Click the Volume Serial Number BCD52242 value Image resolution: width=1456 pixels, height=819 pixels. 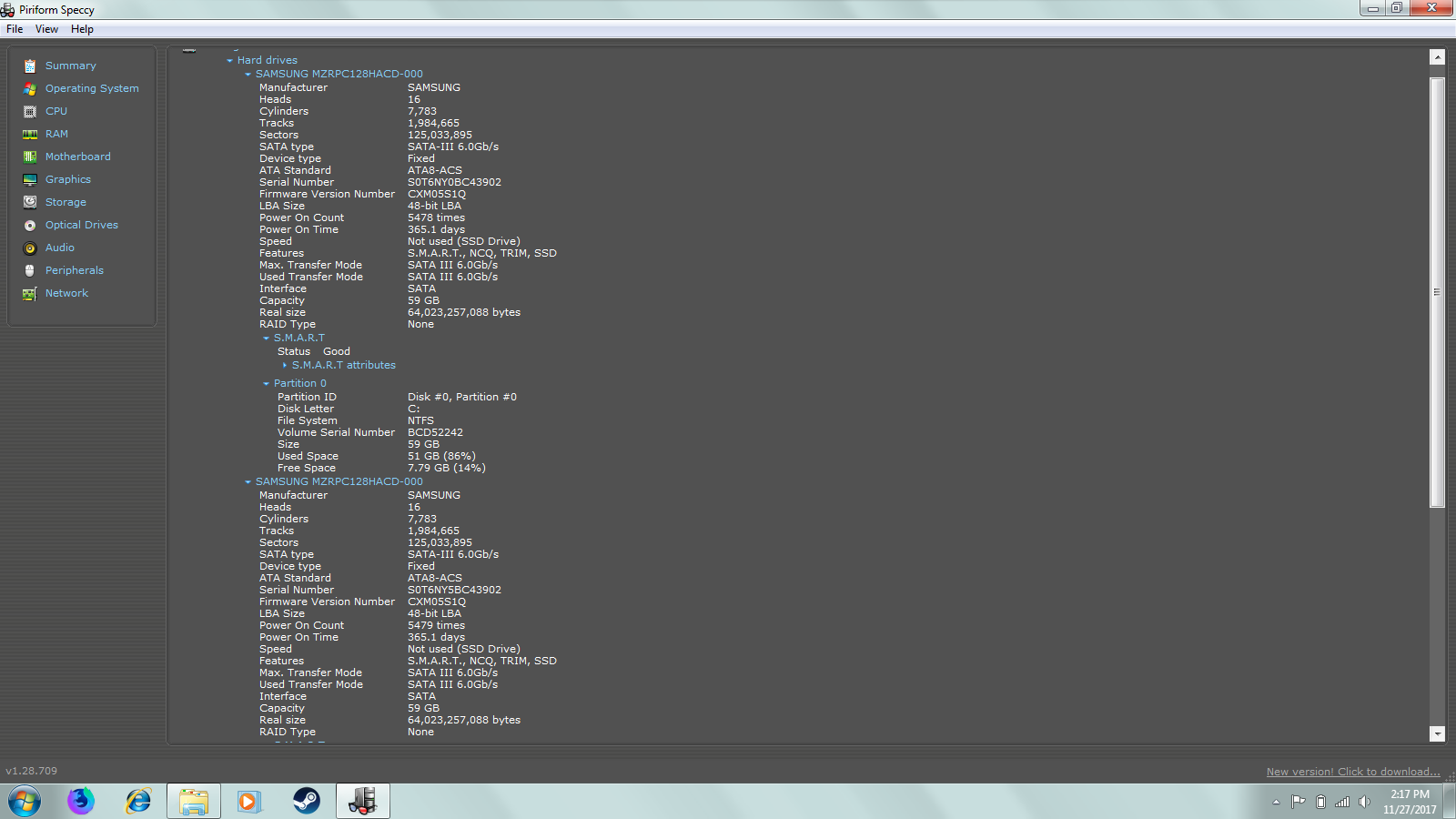click(435, 432)
